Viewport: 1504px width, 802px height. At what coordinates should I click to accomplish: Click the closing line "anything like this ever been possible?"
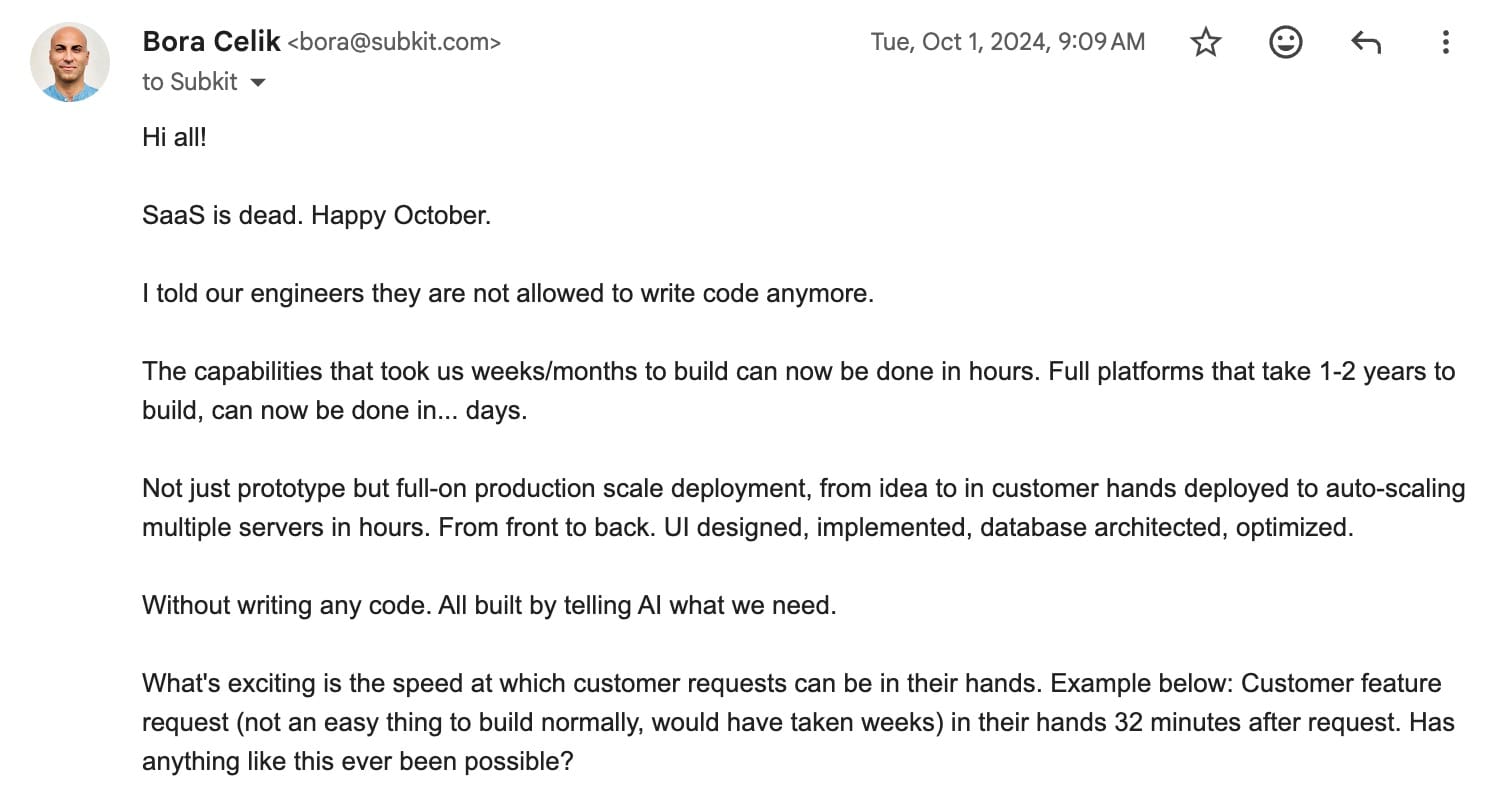click(x=357, y=762)
